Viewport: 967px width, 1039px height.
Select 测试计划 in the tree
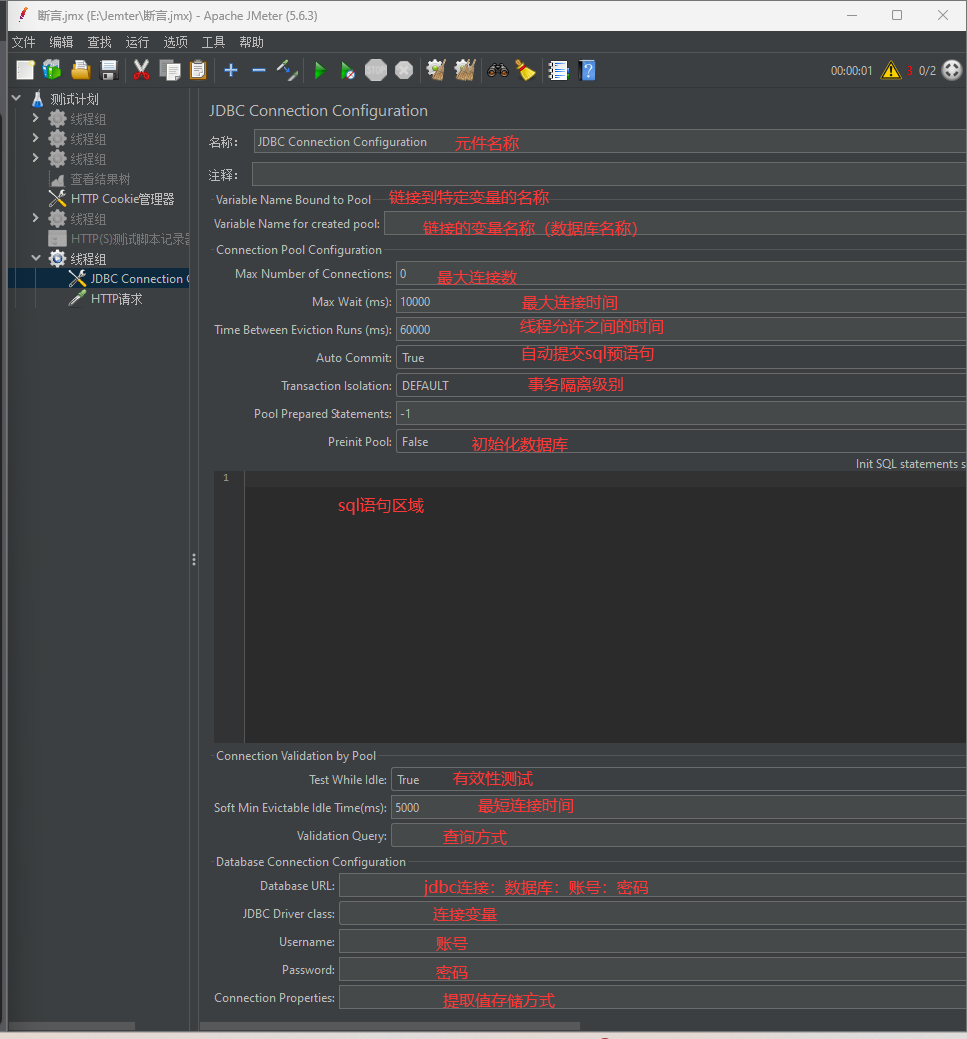(x=74, y=99)
